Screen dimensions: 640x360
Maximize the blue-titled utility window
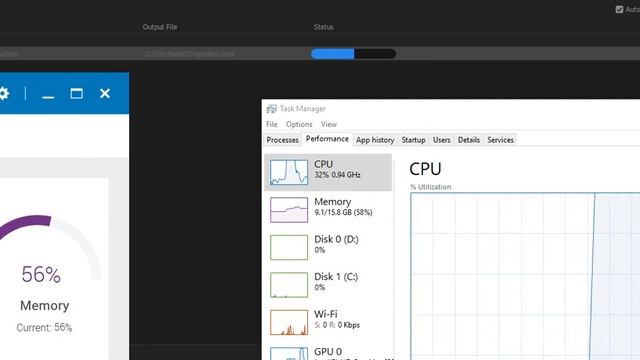coord(76,93)
